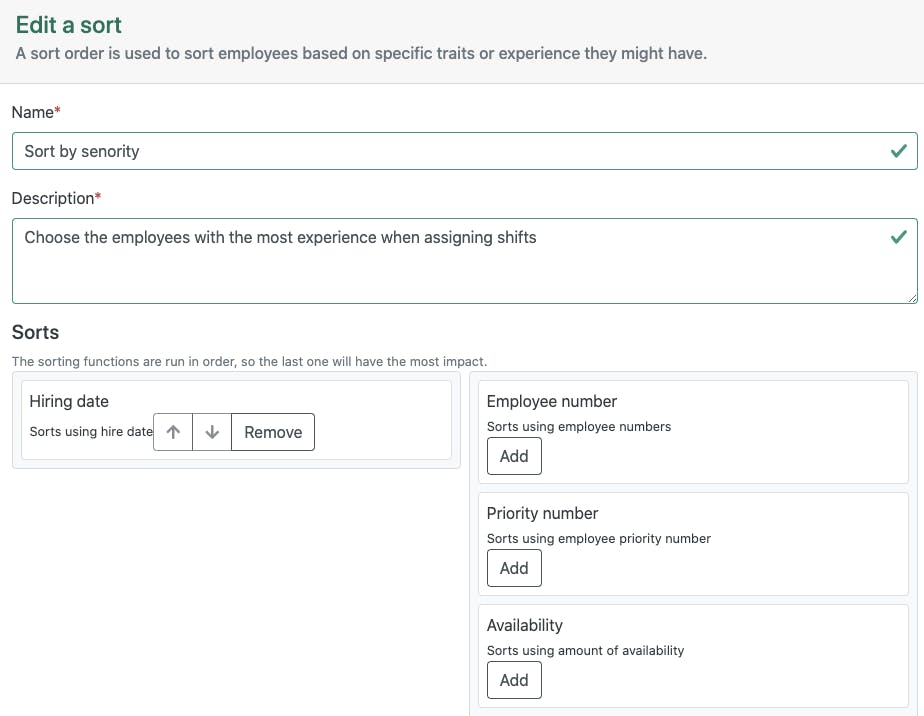Click the Availability card title
Image resolution: width=924 pixels, height=716 pixels.
tap(525, 625)
